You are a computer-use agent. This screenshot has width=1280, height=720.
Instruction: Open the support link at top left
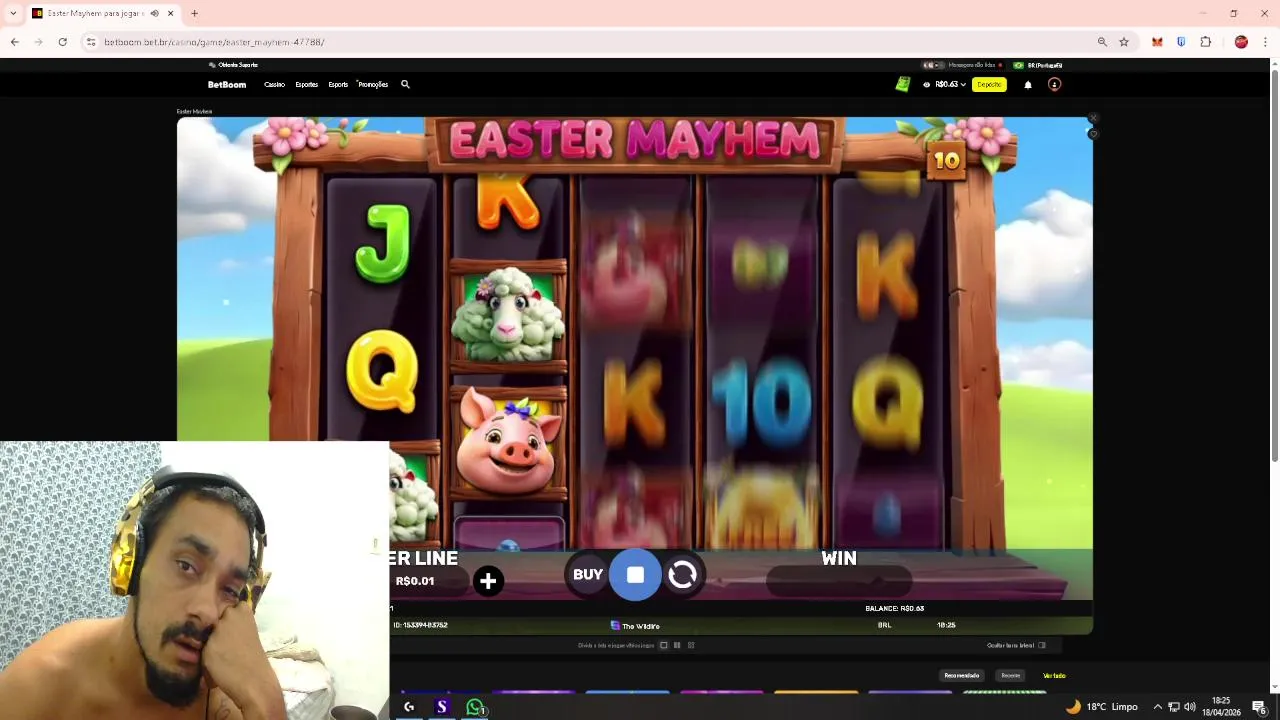click(233, 65)
